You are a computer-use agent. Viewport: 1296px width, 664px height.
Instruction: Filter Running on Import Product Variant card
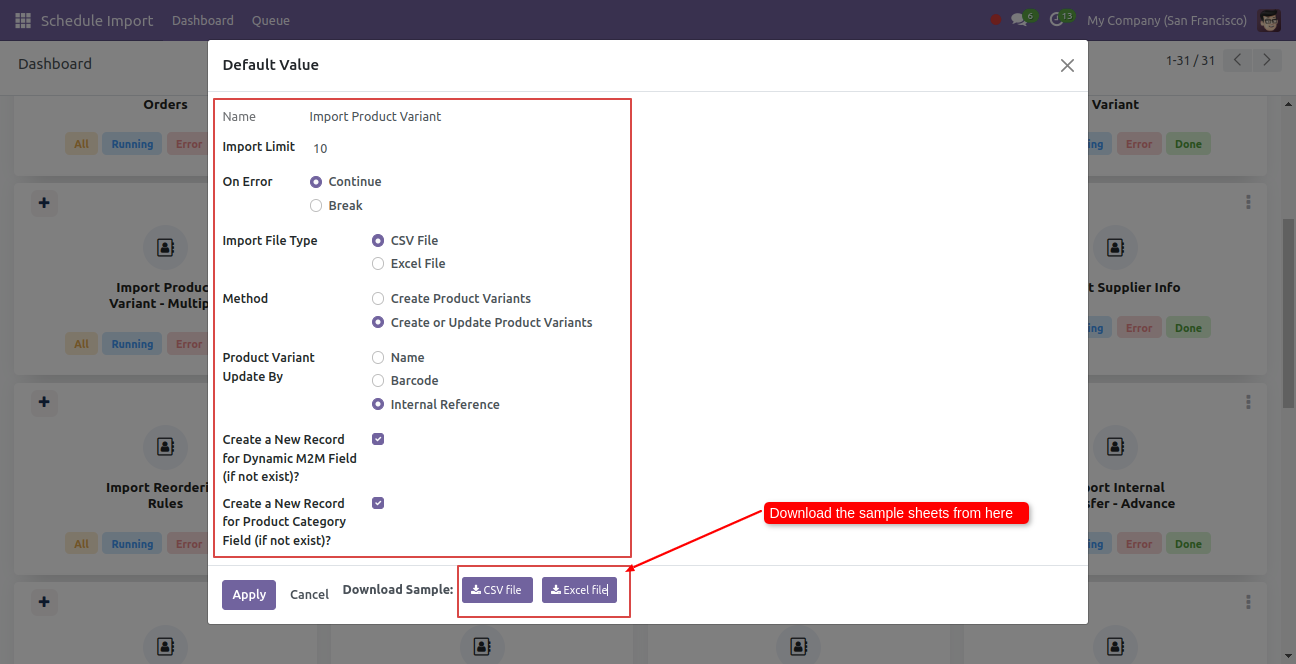132,344
